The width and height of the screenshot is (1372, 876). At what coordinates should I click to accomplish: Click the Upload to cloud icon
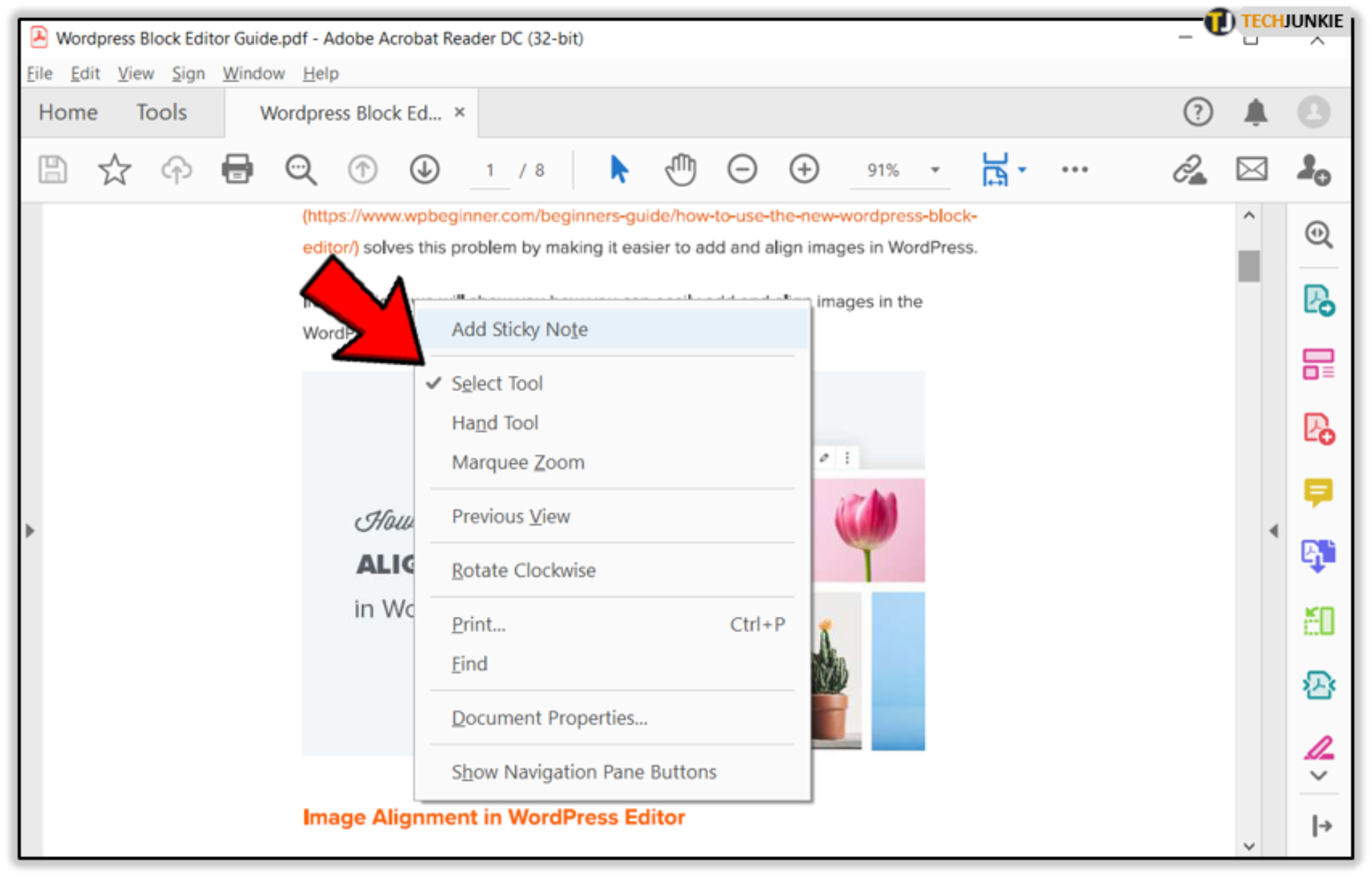point(176,169)
